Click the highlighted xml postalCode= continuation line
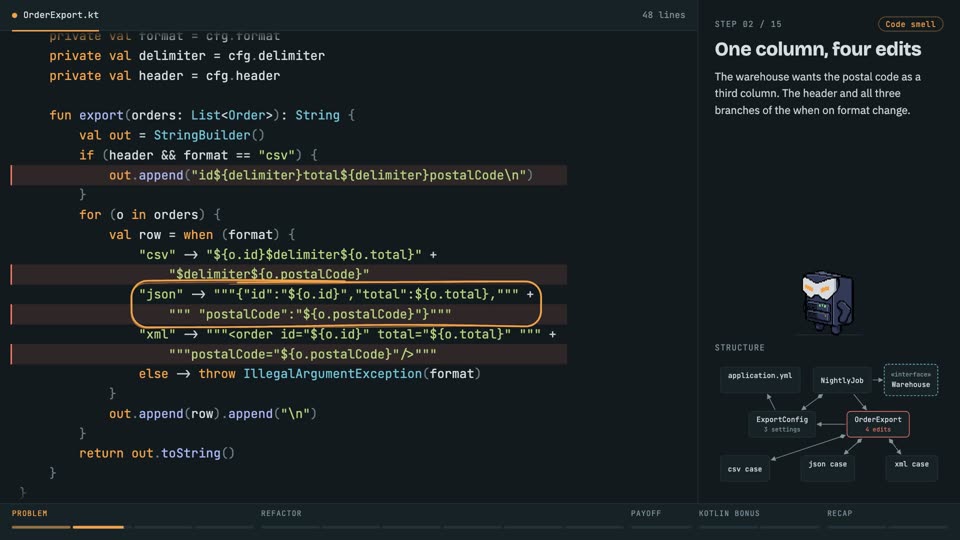Image resolution: width=960 pixels, height=540 pixels. click(289, 354)
